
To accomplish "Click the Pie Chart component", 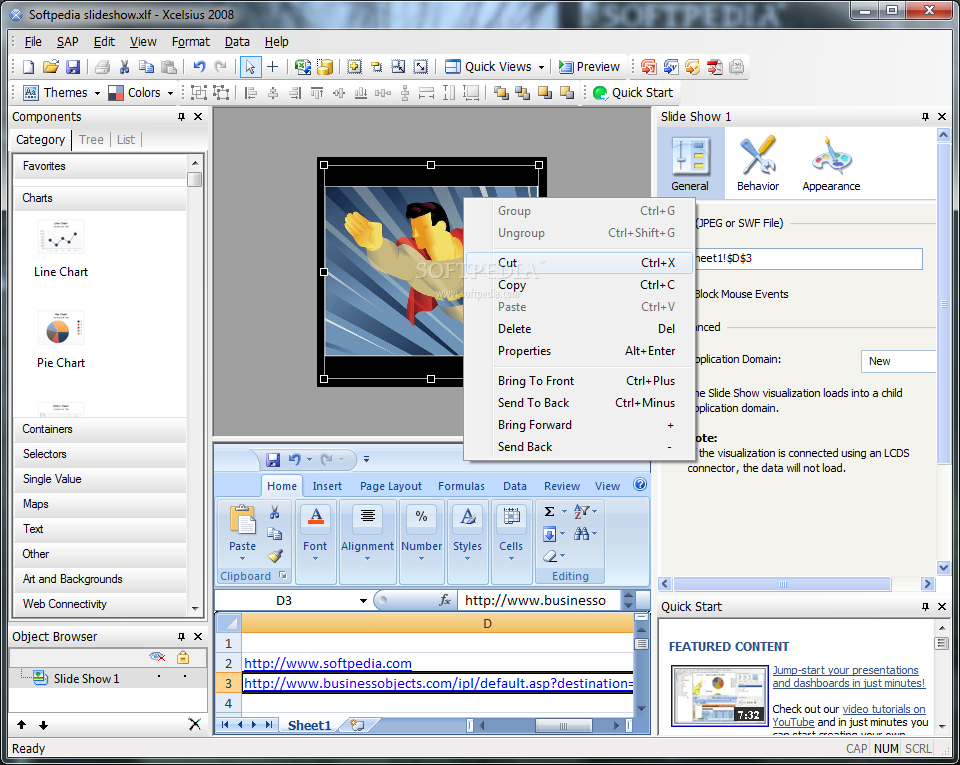I will [x=61, y=340].
